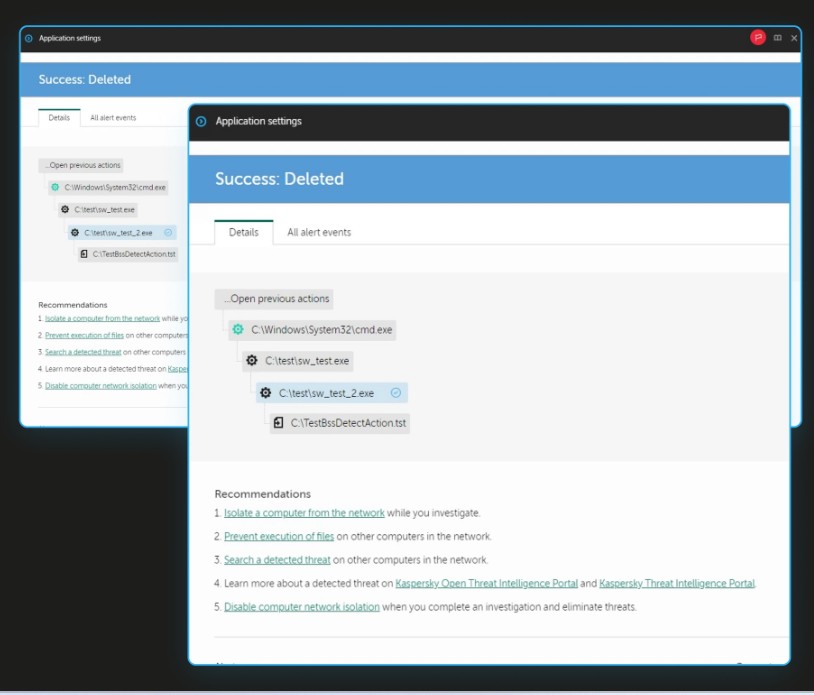Viewport: 814px width, 695px height.
Task: Click the gear icon beside sw_test_2.exe in the front window
Action: click(x=266, y=393)
